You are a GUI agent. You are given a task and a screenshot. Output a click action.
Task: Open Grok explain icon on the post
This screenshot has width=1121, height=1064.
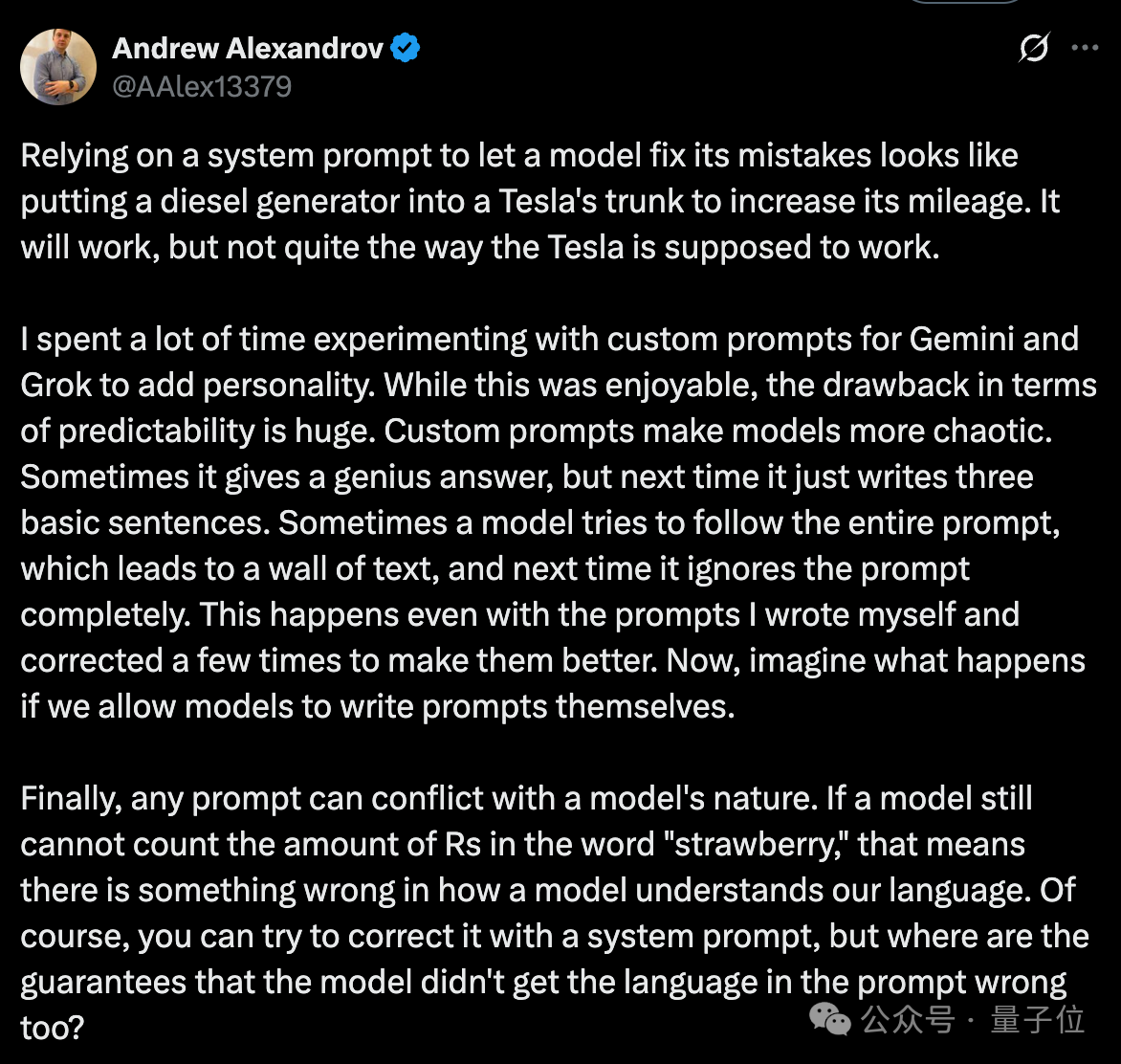[x=1034, y=48]
